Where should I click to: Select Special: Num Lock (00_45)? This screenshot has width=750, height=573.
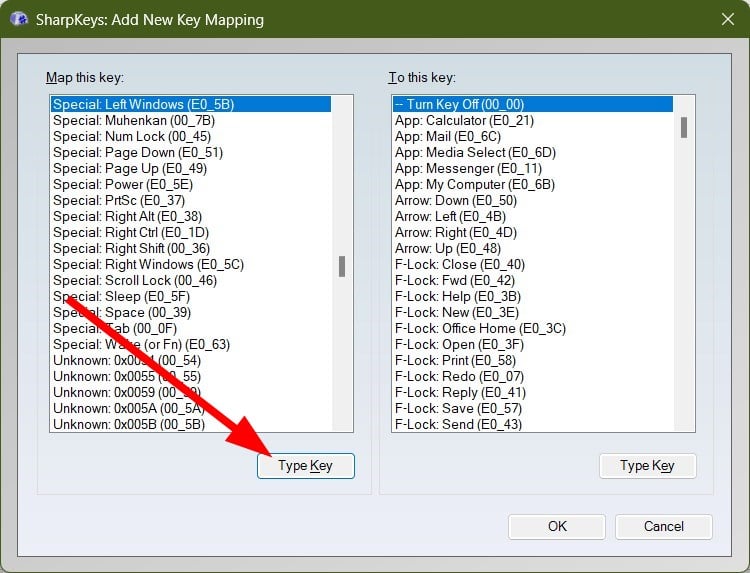191,136
